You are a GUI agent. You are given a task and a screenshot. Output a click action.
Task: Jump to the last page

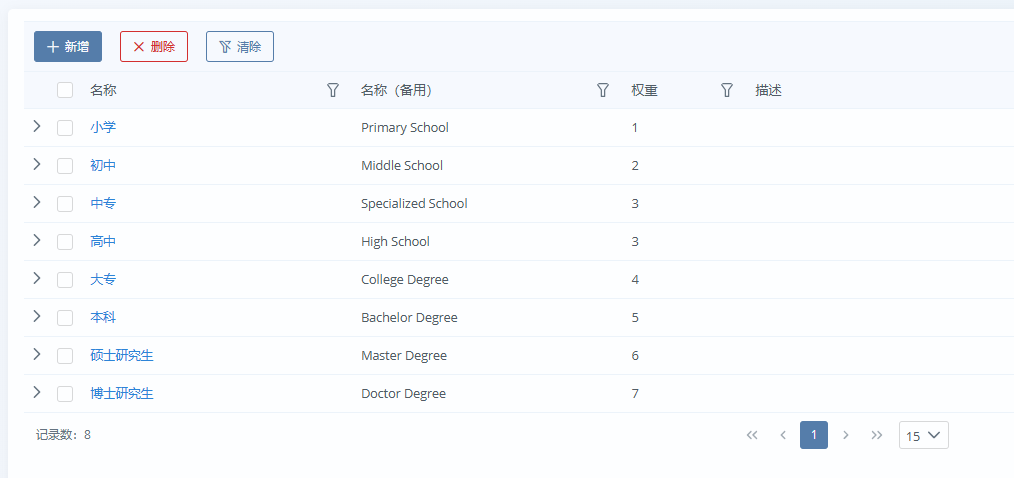(877, 435)
